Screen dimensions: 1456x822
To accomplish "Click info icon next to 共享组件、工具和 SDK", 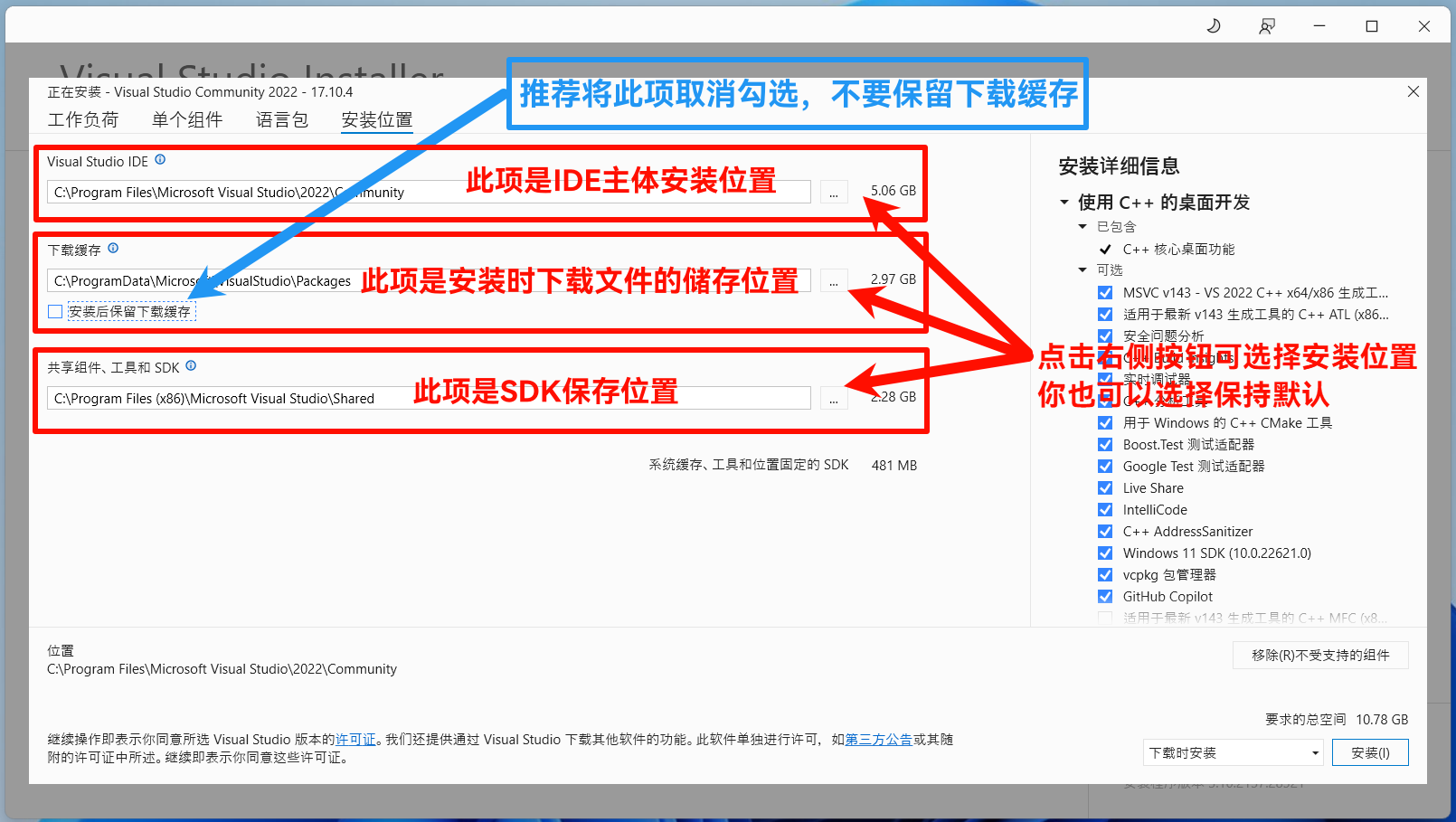I will [191, 366].
